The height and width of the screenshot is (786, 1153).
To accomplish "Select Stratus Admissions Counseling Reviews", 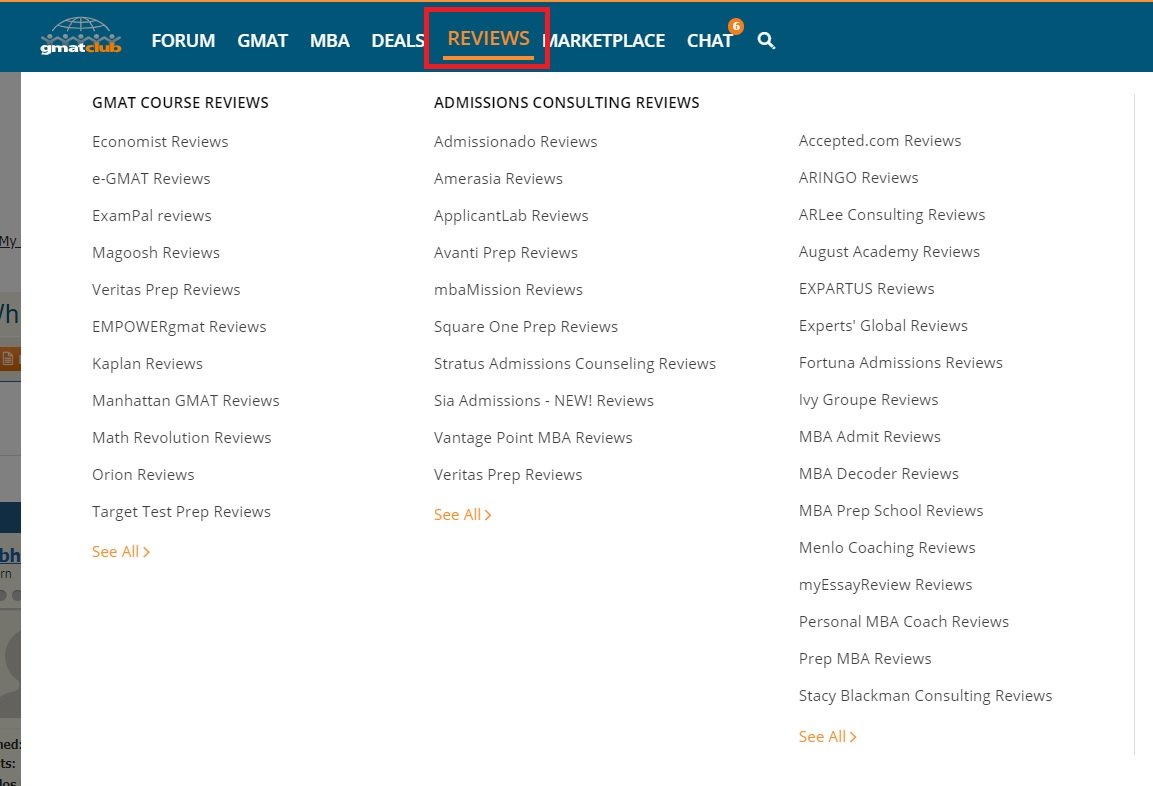I will tap(574, 364).
